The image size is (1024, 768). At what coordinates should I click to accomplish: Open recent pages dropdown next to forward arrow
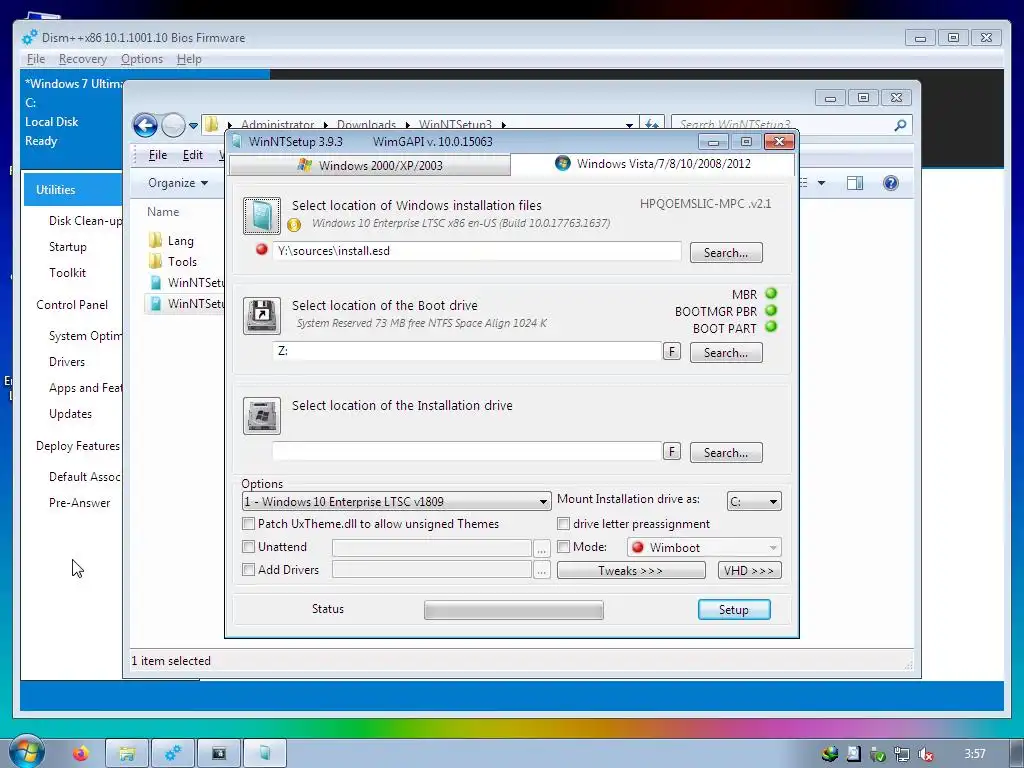(x=193, y=125)
